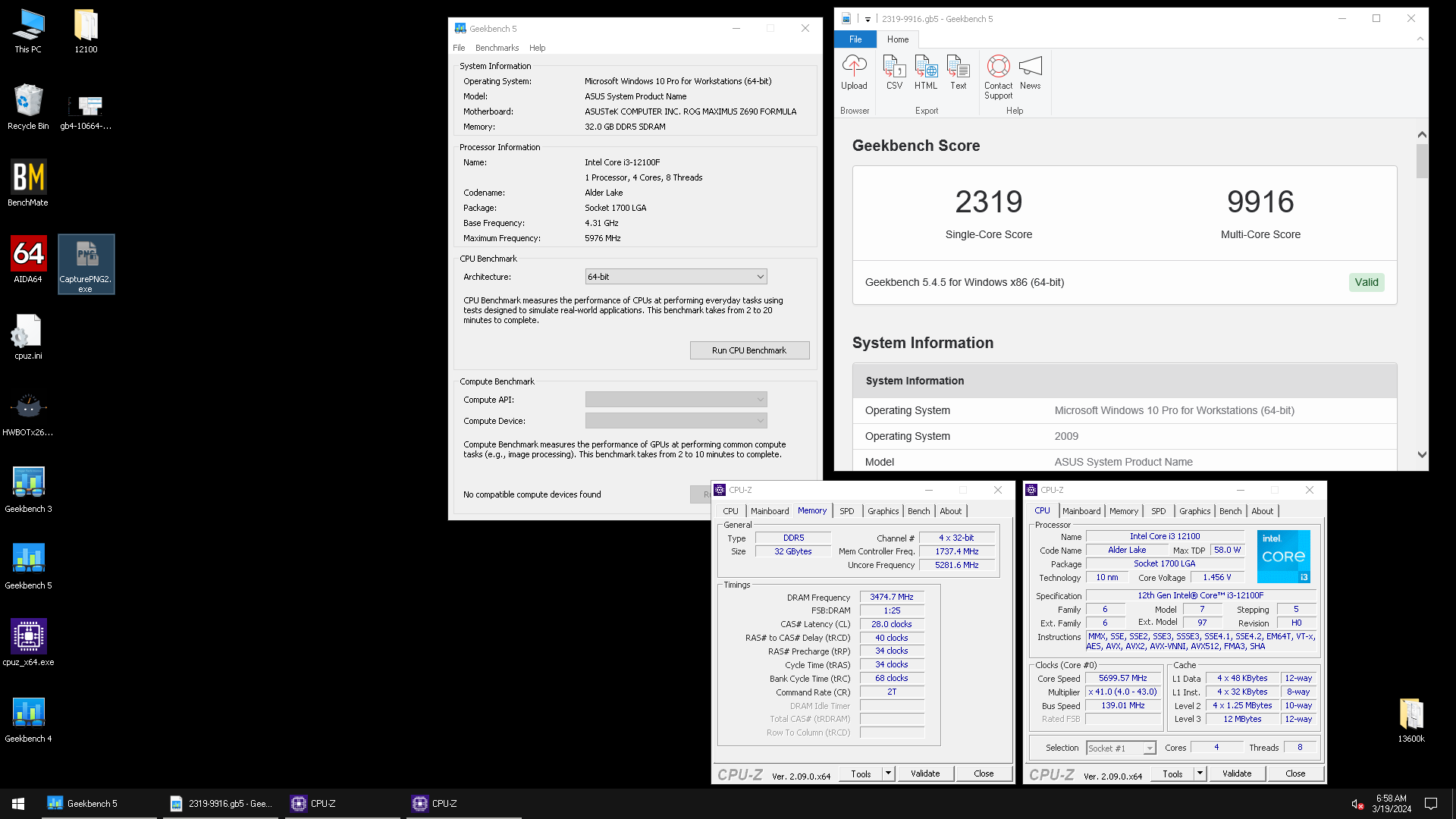The height and width of the screenshot is (819, 1456).
Task: Click Validate in left CPU-Z window
Action: pyautogui.click(x=925, y=773)
